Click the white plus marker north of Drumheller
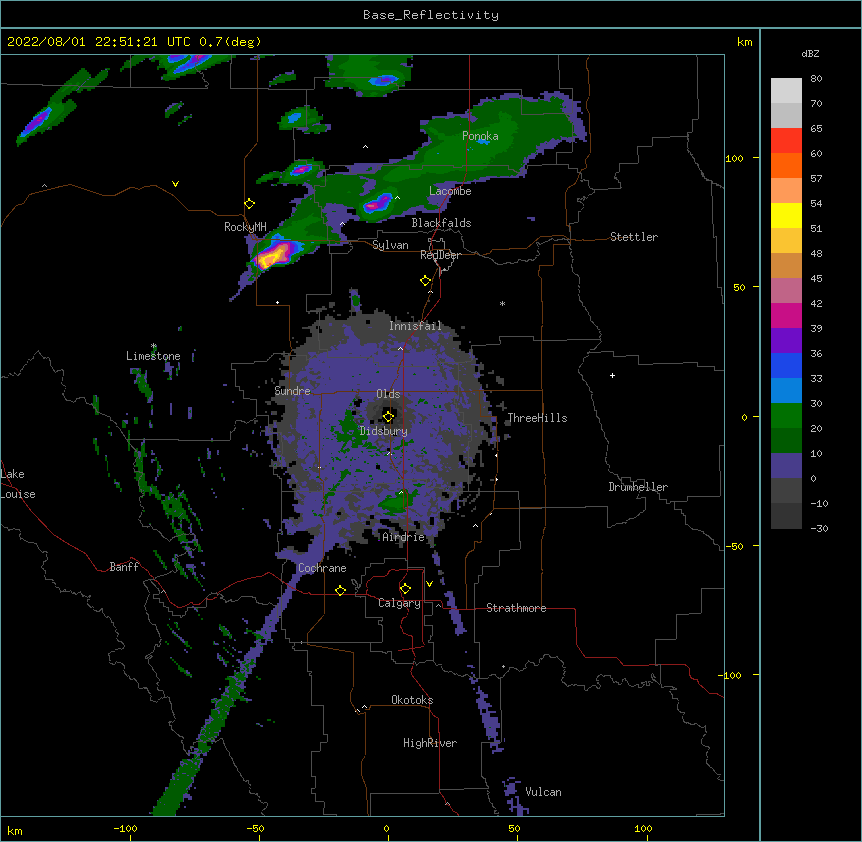862x842 pixels. 612,375
